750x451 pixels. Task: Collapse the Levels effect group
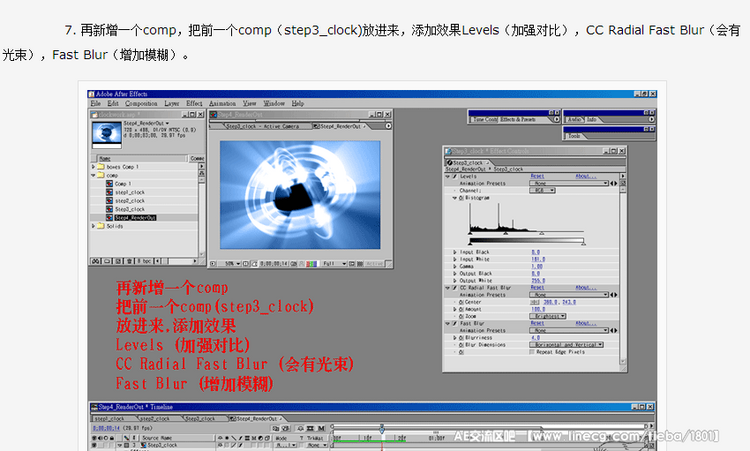448,176
